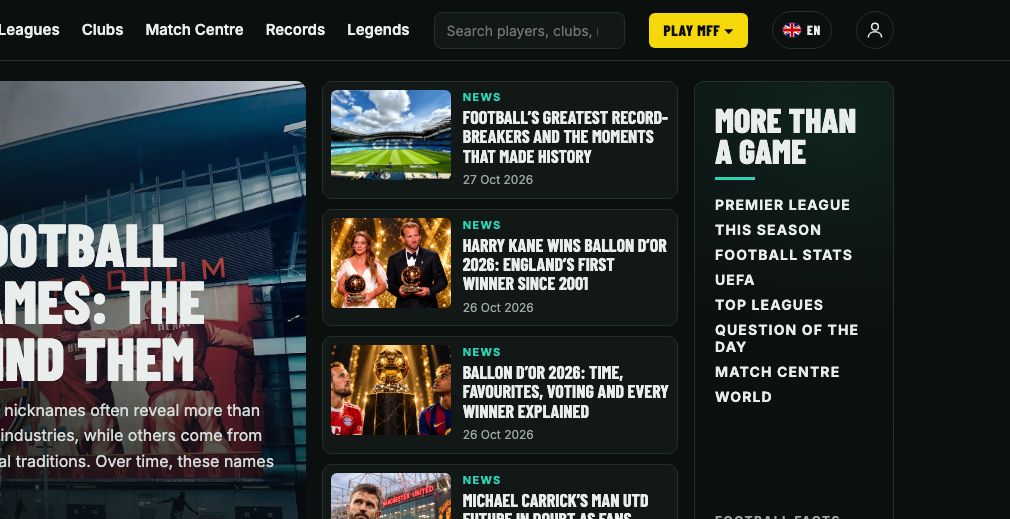Image resolution: width=1010 pixels, height=519 pixels.
Task: Click the More Than a Game heading
Action: (x=785, y=137)
